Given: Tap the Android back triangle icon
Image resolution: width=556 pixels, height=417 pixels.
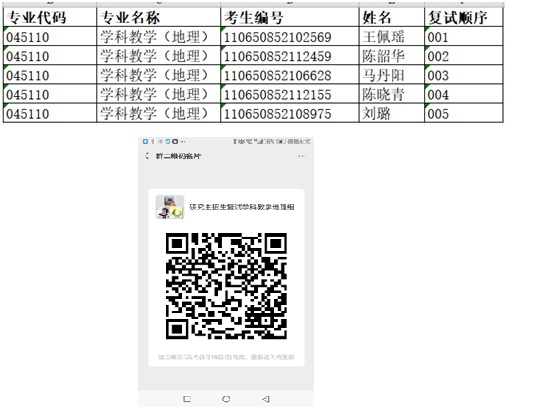Looking at the screenshot, I should (266, 399).
